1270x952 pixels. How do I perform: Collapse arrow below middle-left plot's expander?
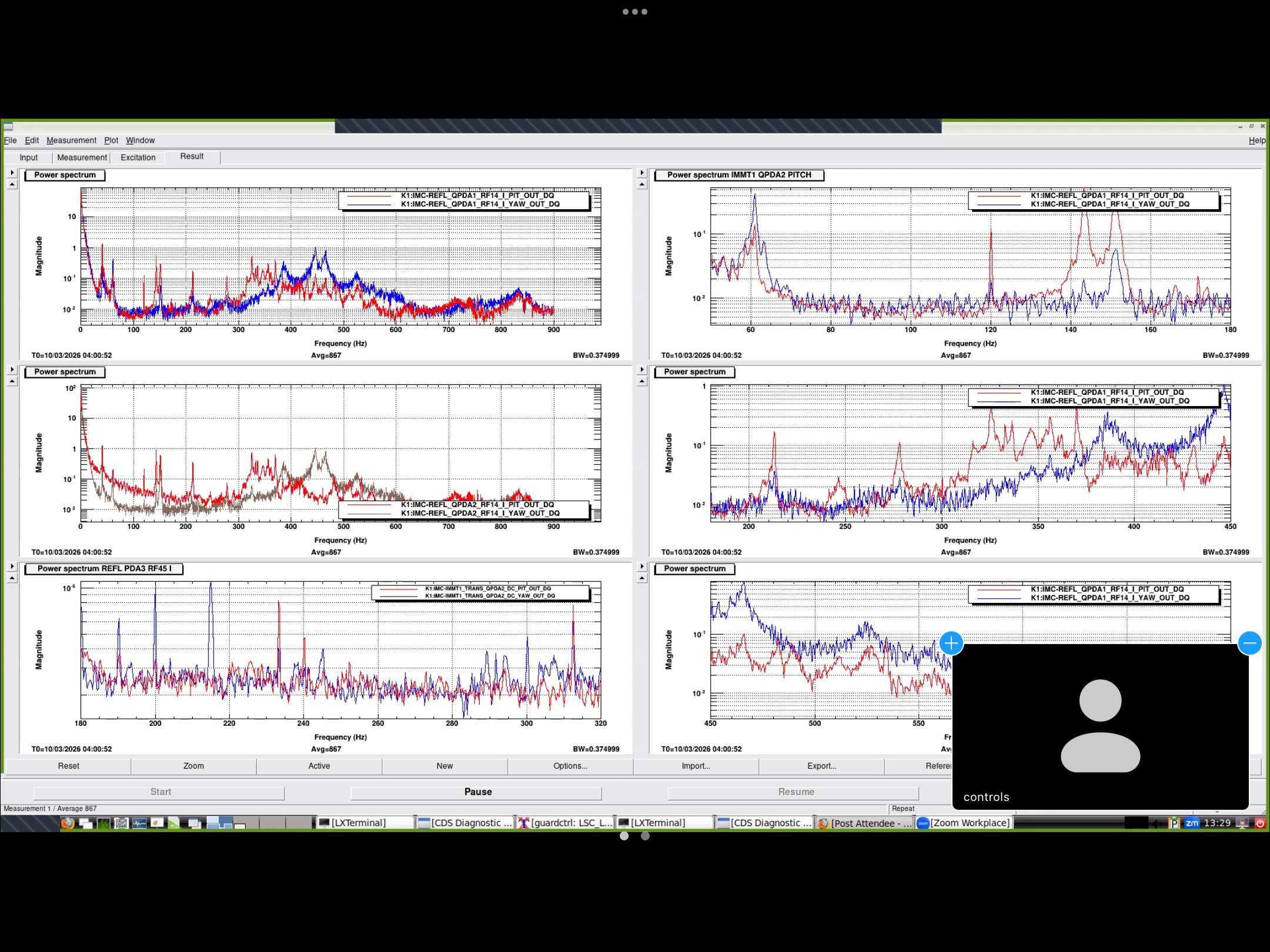[x=12, y=381]
